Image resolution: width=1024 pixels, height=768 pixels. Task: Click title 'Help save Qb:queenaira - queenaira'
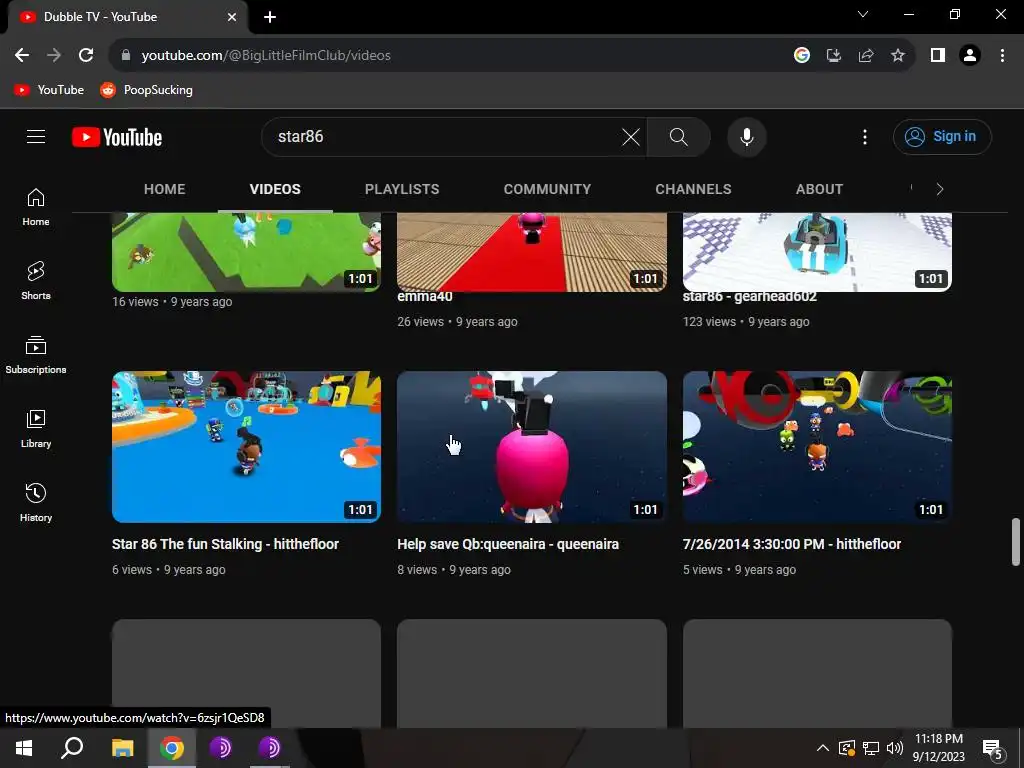coord(508,544)
